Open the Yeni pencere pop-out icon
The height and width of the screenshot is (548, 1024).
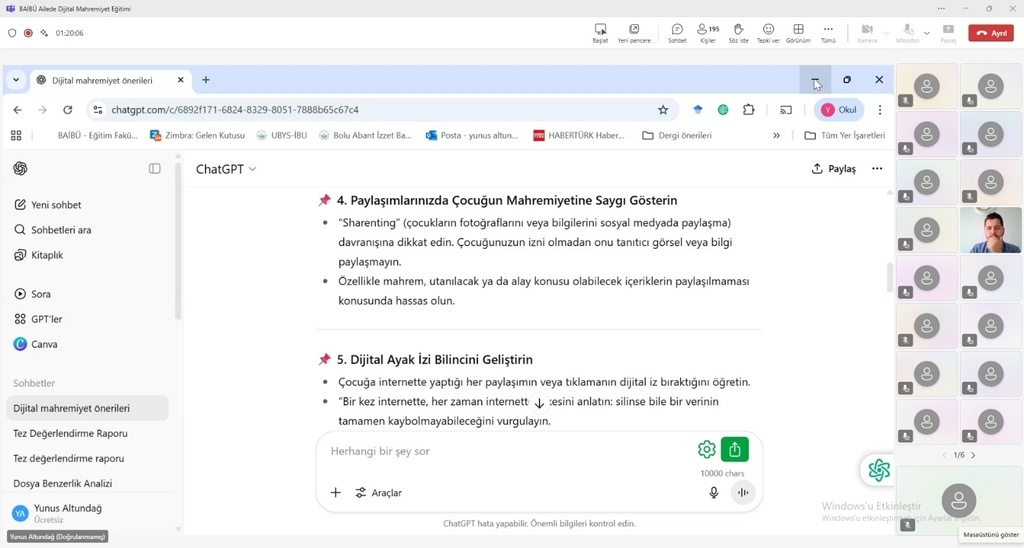pos(634,33)
